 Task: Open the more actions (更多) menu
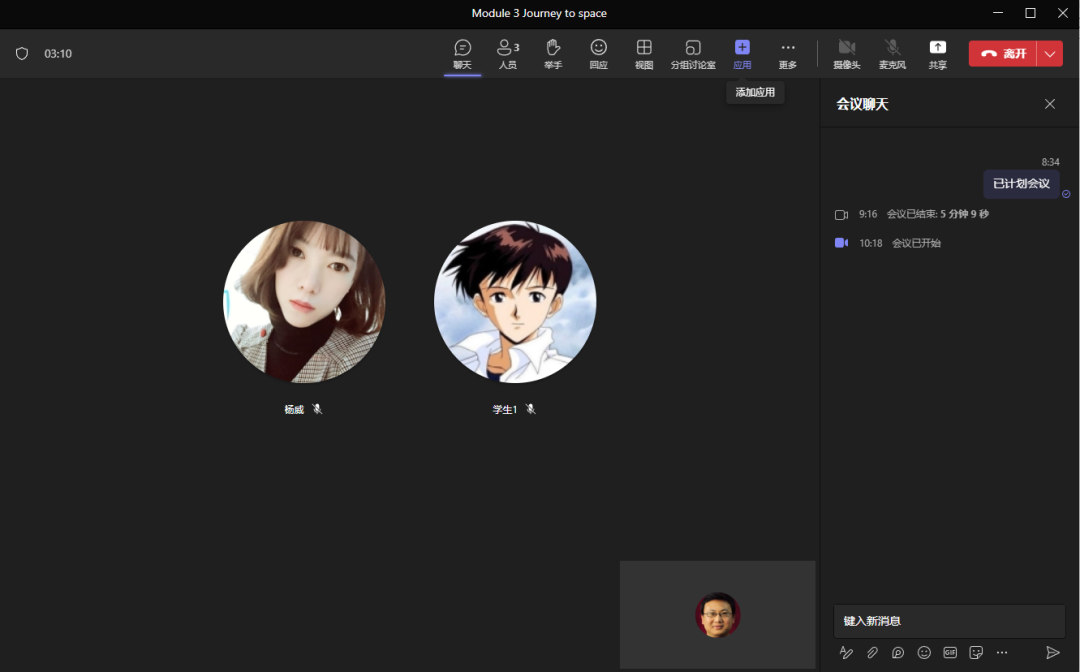click(788, 54)
